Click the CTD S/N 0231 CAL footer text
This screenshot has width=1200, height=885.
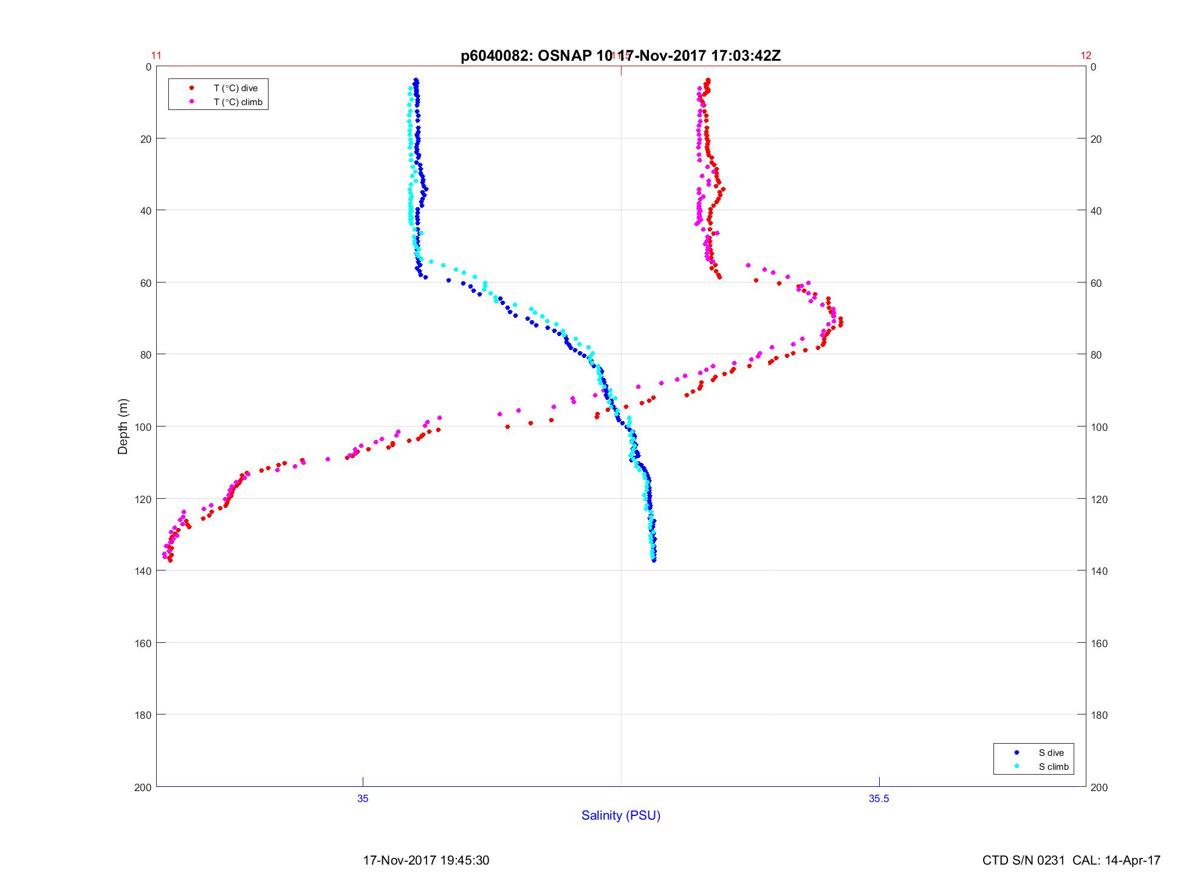(x=1072, y=860)
